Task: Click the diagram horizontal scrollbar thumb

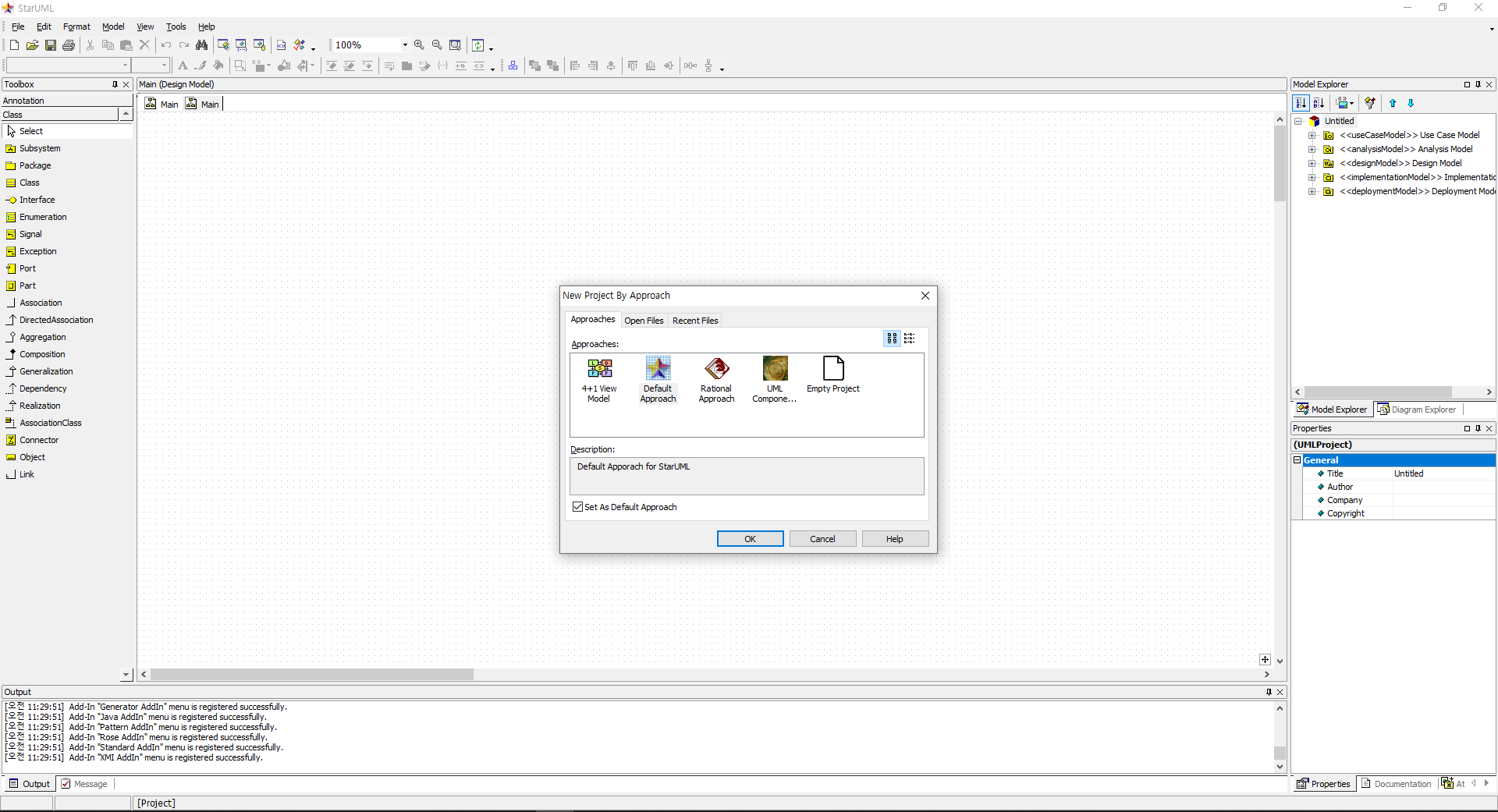Action: click(312, 674)
